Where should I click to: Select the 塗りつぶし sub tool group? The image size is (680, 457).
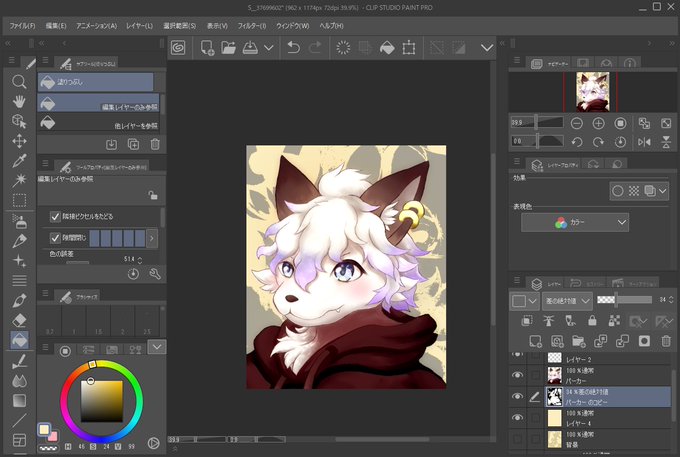click(x=95, y=82)
